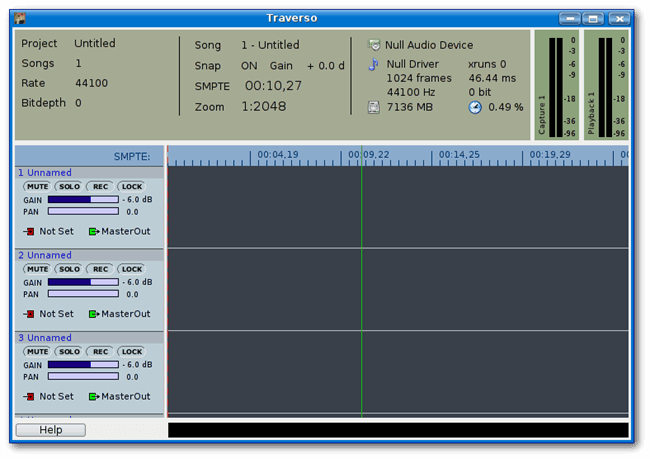
Task: Click the Null Audio Device soundcard icon
Action: pyautogui.click(x=374, y=45)
